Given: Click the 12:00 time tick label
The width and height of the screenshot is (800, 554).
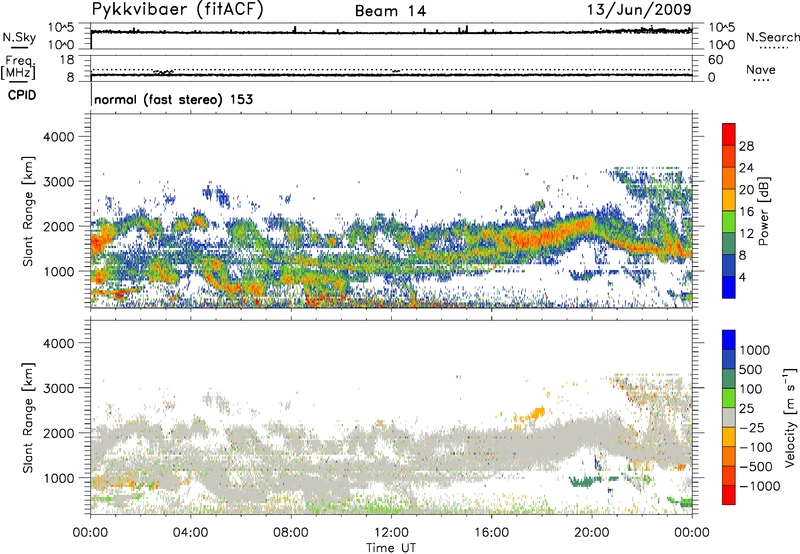Looking at the screenshot, I should (x=391, y=533).
